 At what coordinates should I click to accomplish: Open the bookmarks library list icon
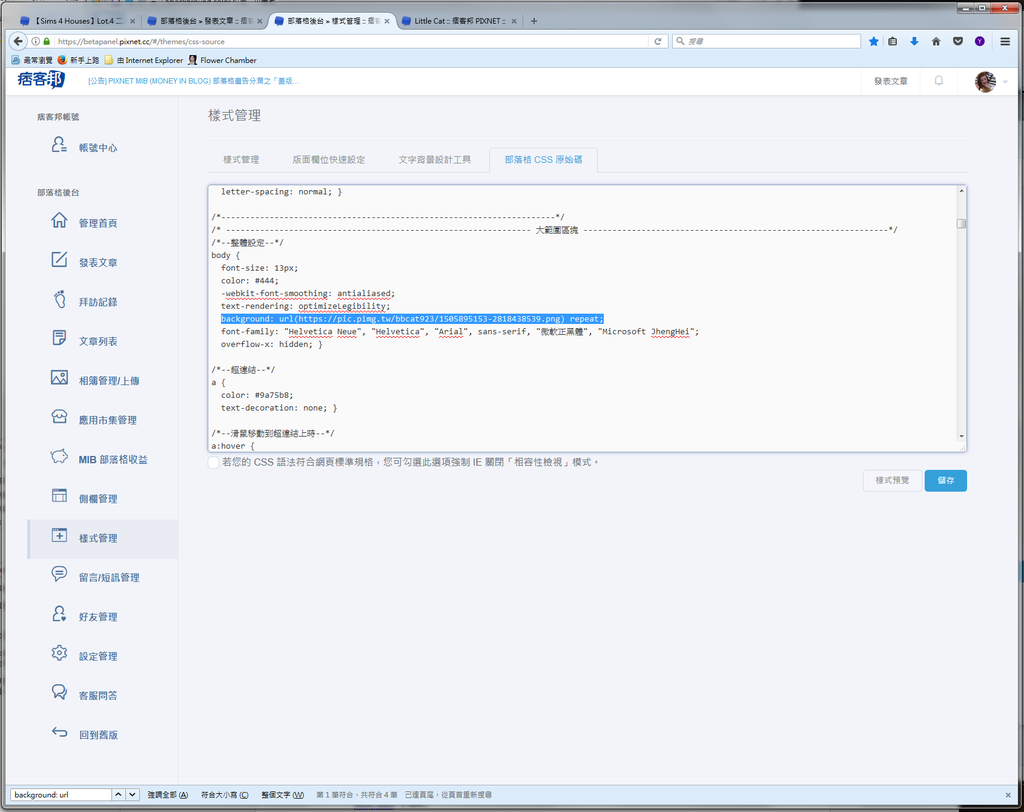tap(893, 41)
